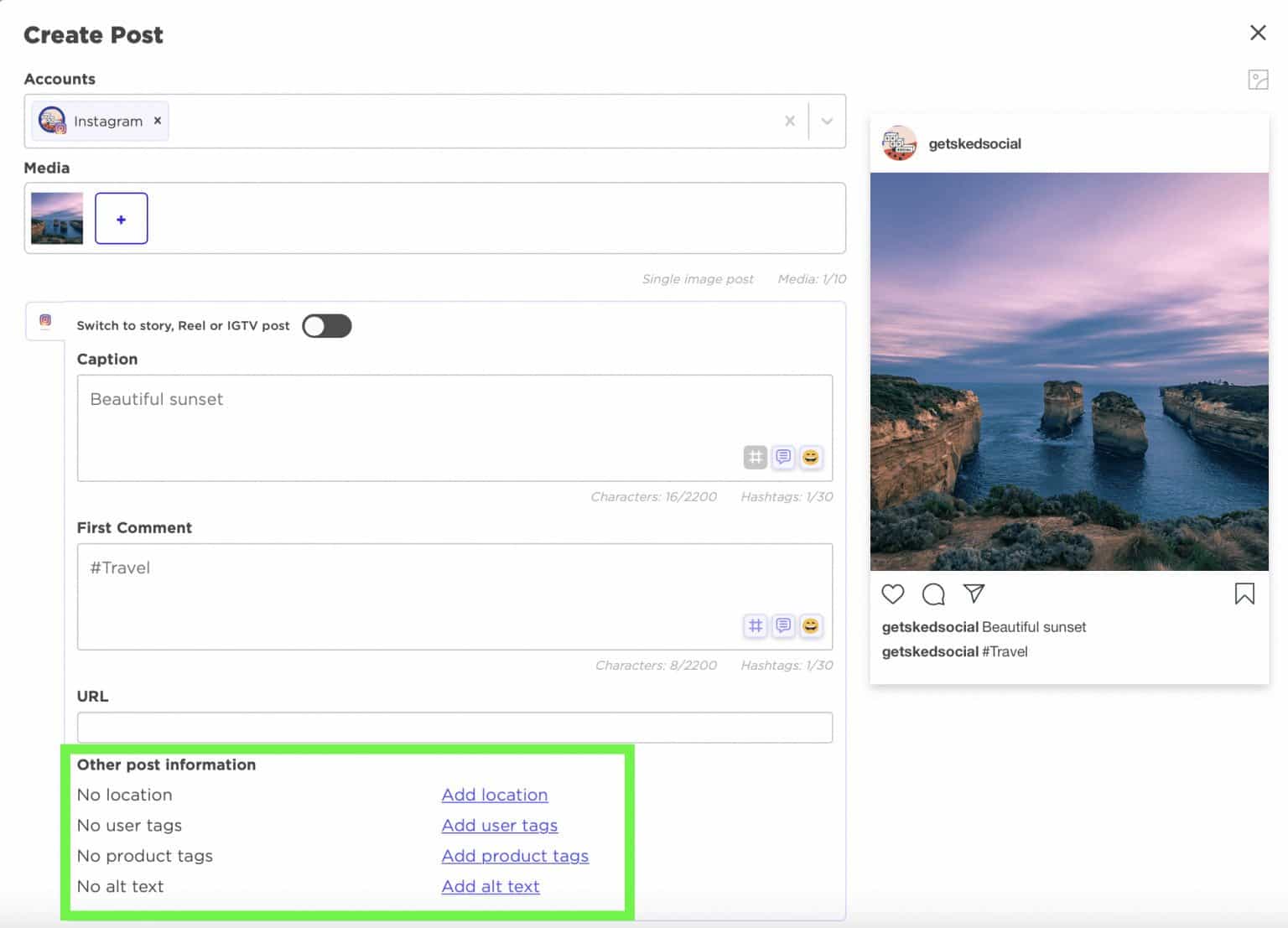Bookmark the post in the preview
1288x928 pixels.
pyautogui.click(x=1245, y=594)
